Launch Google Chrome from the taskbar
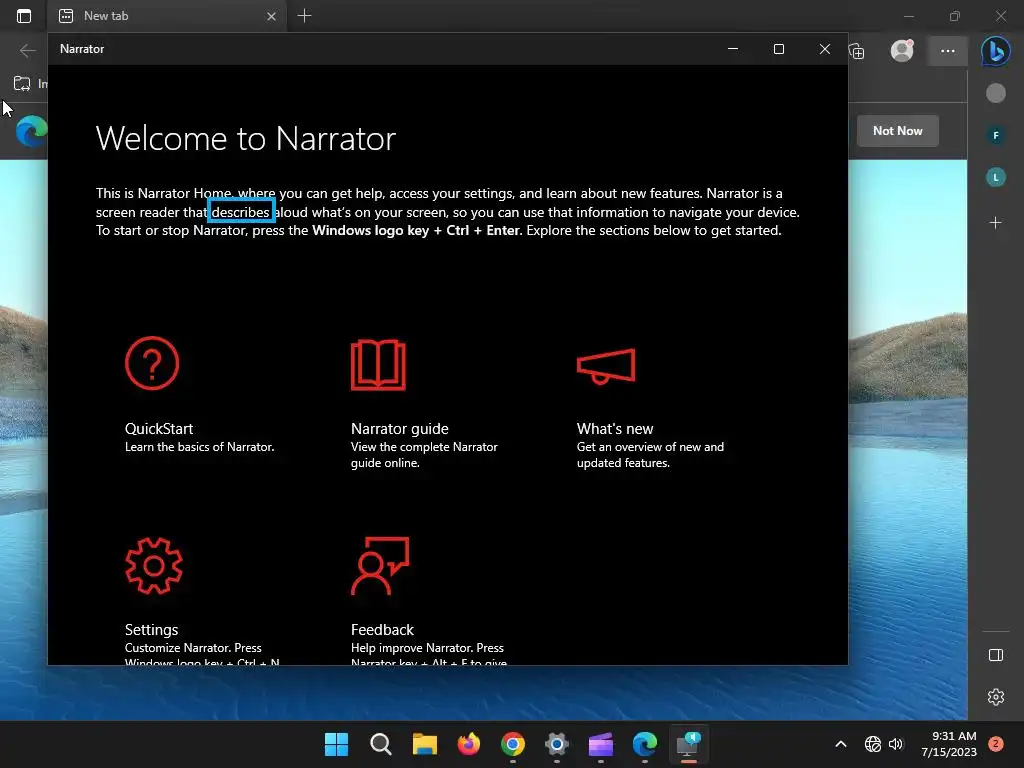This screenshot has height=768, width=1024. coord(513,744)
